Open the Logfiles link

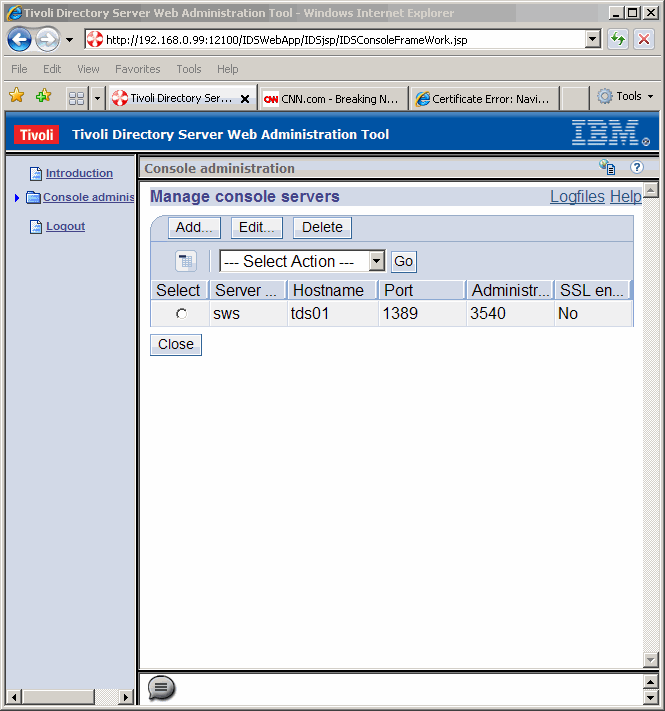click(577, 197)
